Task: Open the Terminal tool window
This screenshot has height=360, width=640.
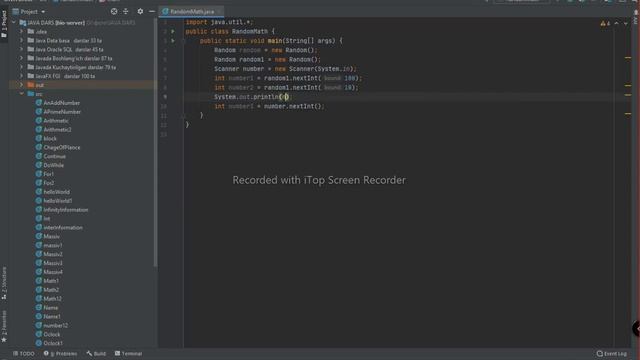Action: coord(128,353)
